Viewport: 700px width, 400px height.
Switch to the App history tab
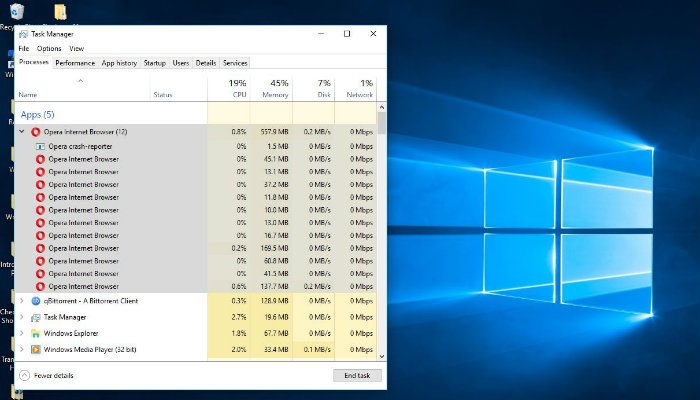tap(119, 63)
